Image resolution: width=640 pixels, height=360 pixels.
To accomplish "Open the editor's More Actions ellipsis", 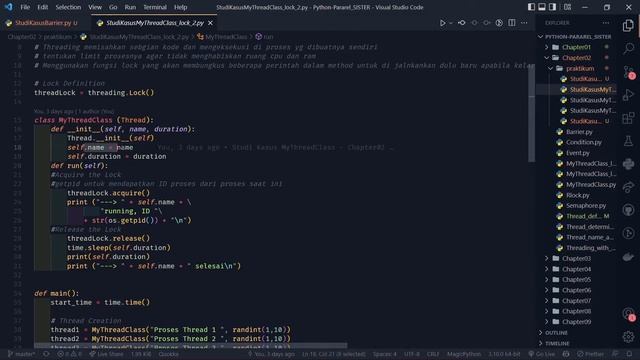I will pos(524,23).
